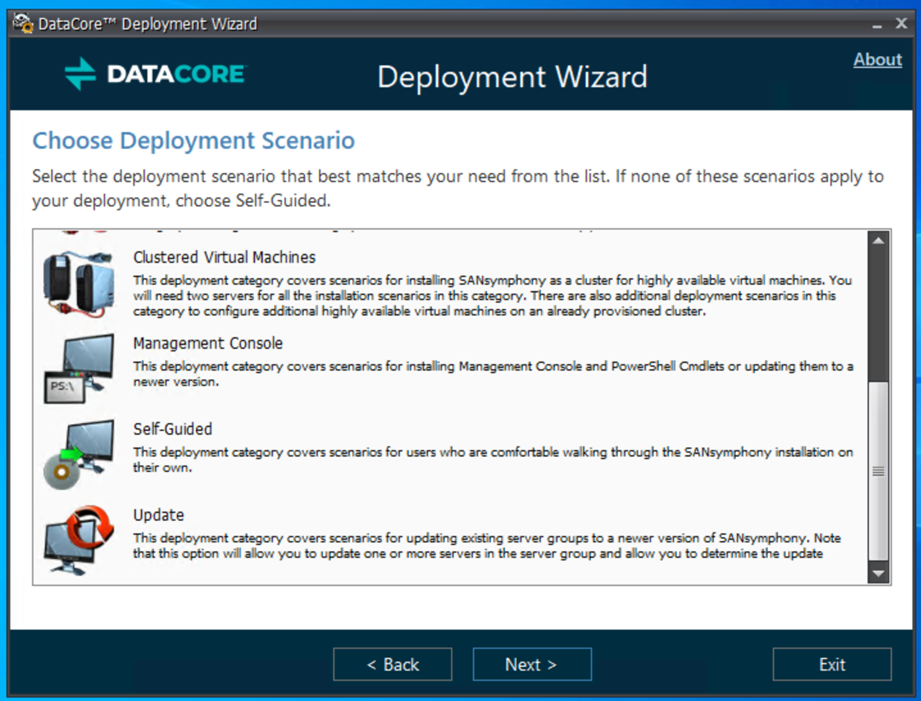This screenshot has width=921, height=701.
Task: Click the DataCore logo in the header
Action: click(x=155, y=75)
